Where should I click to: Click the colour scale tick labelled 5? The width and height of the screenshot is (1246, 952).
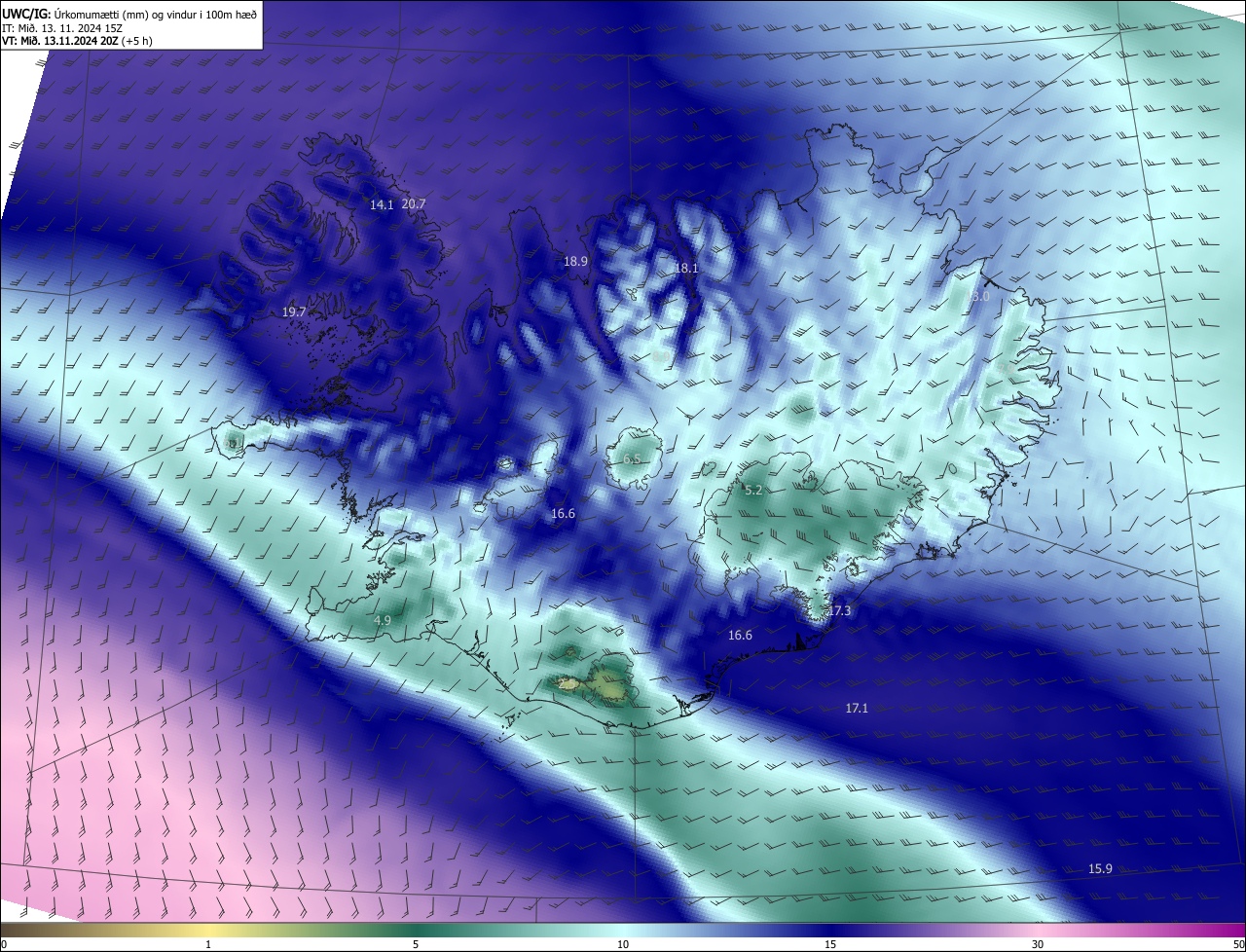point(416,944)
